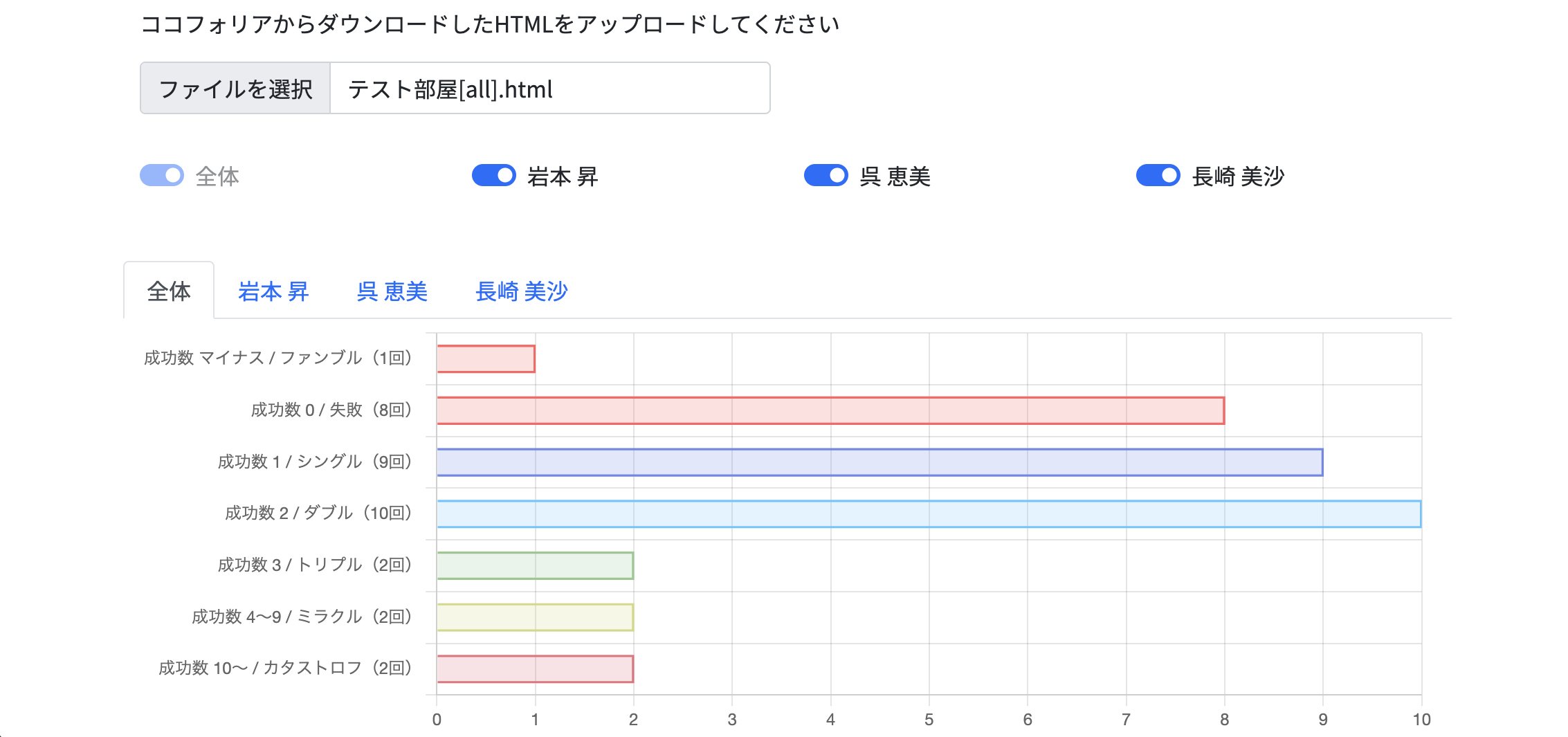This screenshot has width=1568, height=737.
Task: Select the 全体 tab
Action: (169, 291)
